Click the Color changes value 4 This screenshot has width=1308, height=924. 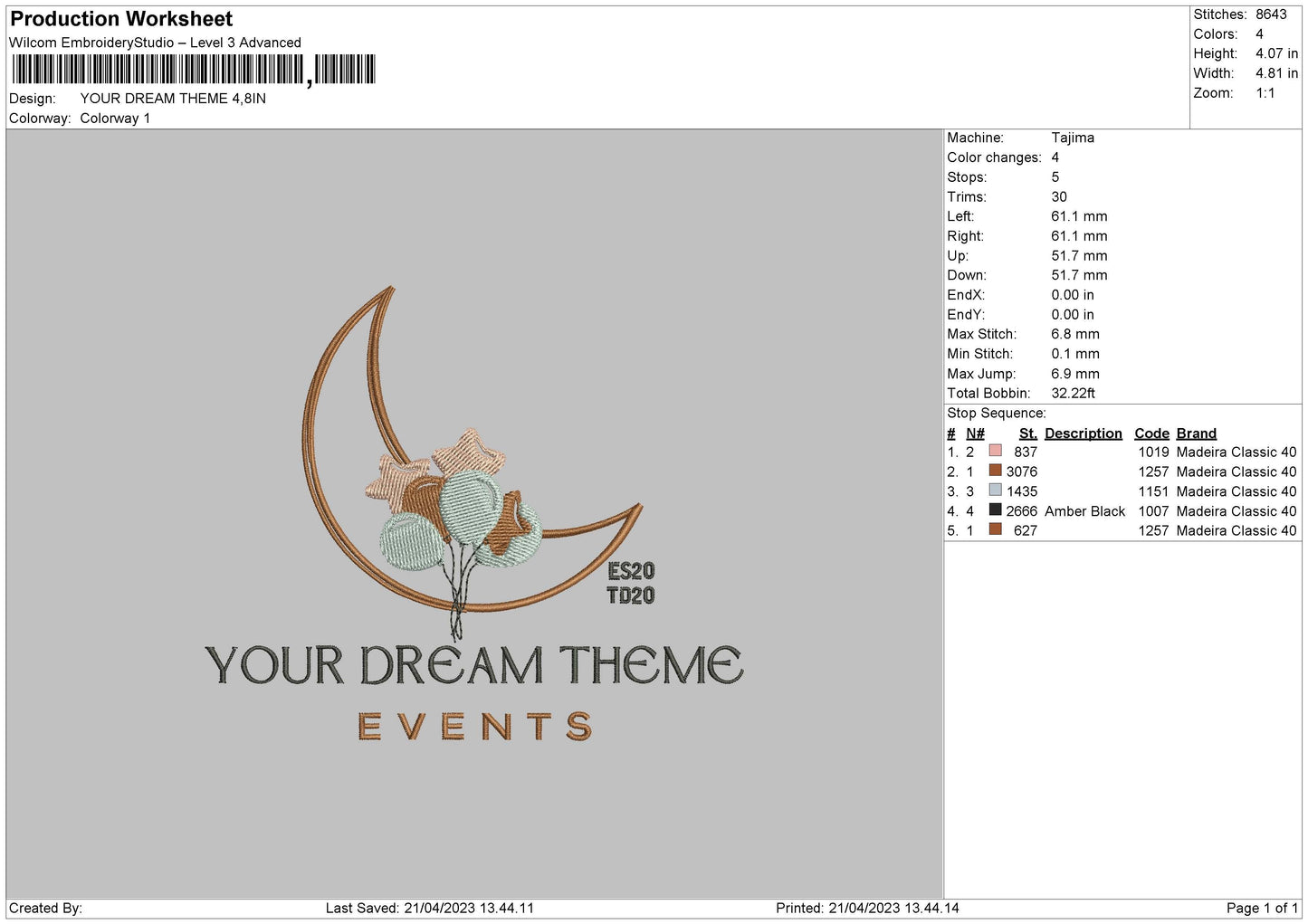[1055, 157]
